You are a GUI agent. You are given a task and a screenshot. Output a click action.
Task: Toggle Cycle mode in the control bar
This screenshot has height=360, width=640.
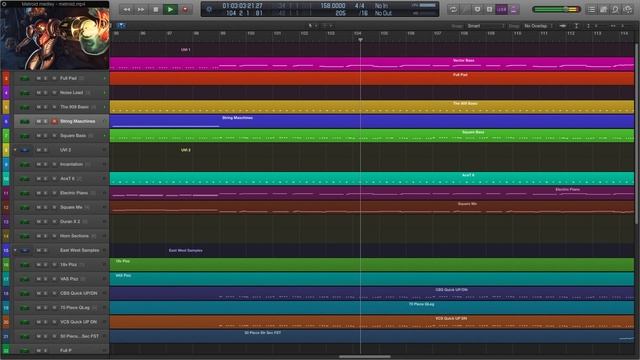453,9
